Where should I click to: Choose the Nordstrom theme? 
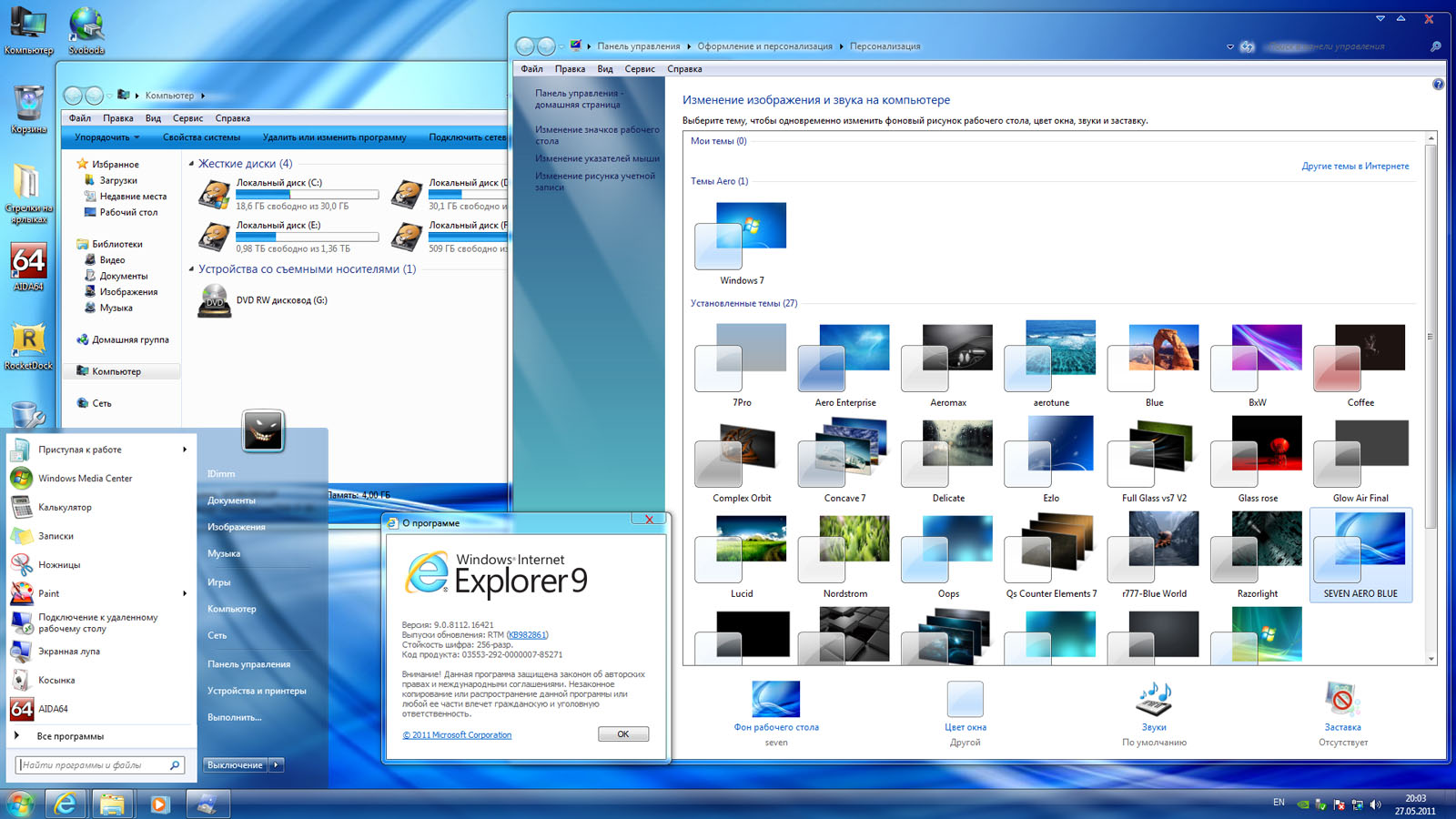tap(844, 555)
